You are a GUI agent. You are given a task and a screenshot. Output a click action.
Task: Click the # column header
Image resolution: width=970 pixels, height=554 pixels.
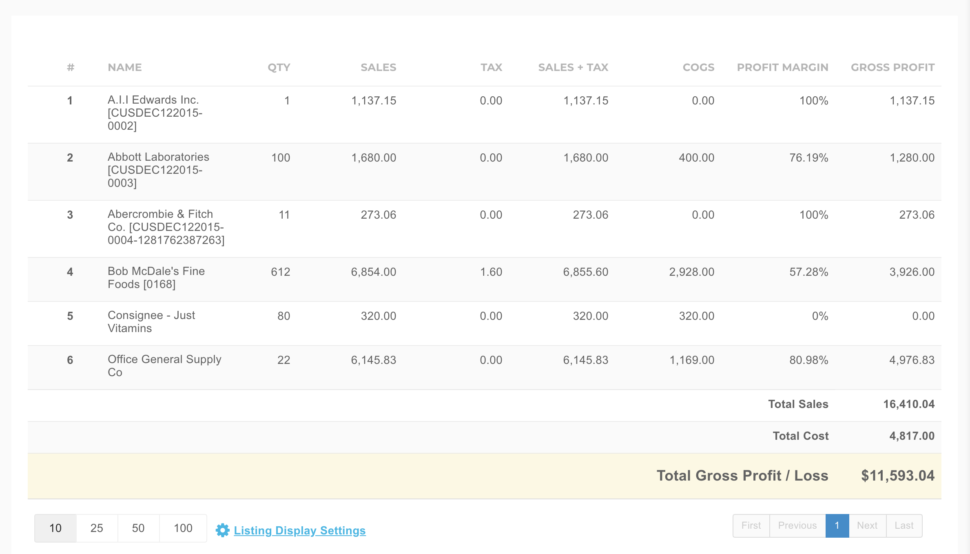coord(71,67)
